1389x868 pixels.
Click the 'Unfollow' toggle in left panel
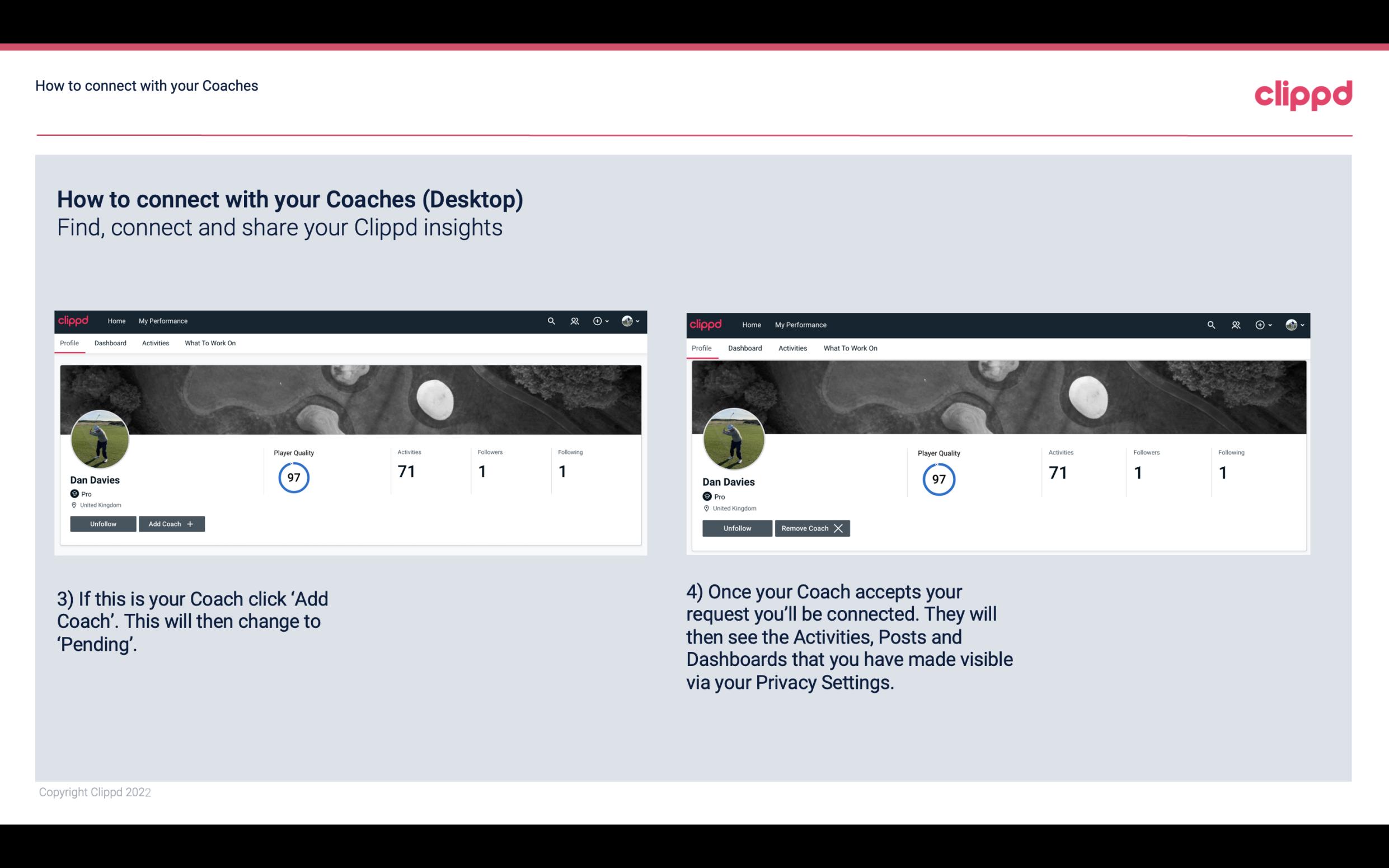(104, 523)
